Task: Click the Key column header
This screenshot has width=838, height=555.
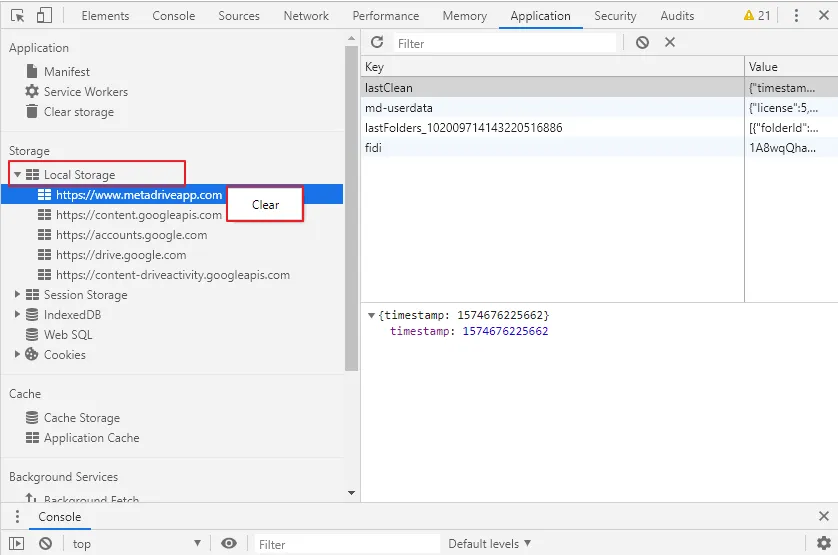Action: click(553, 67)
